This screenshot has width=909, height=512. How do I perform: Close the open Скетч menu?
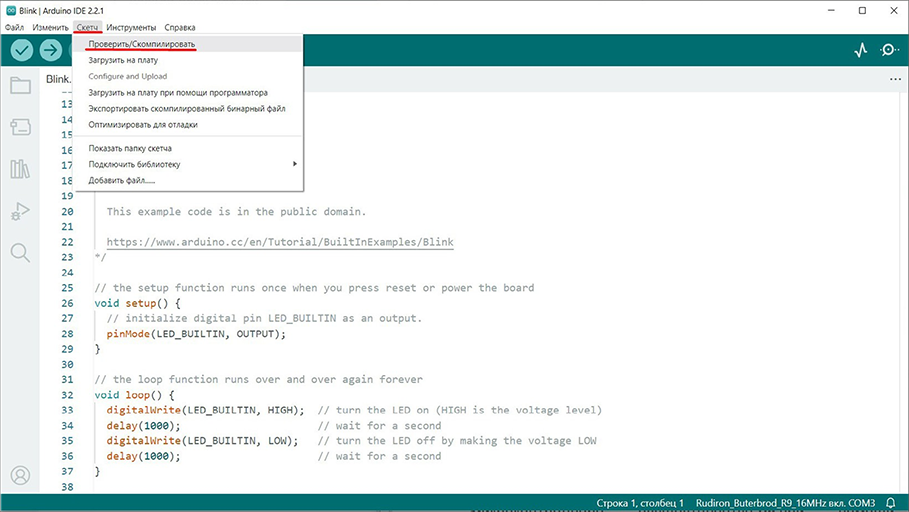88,27
